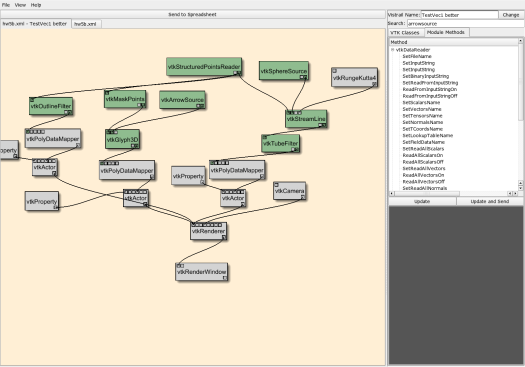Select vtkPolyDataMapper below vtkGlyph3D
This screenshot has width=525, height=367.
127,170
